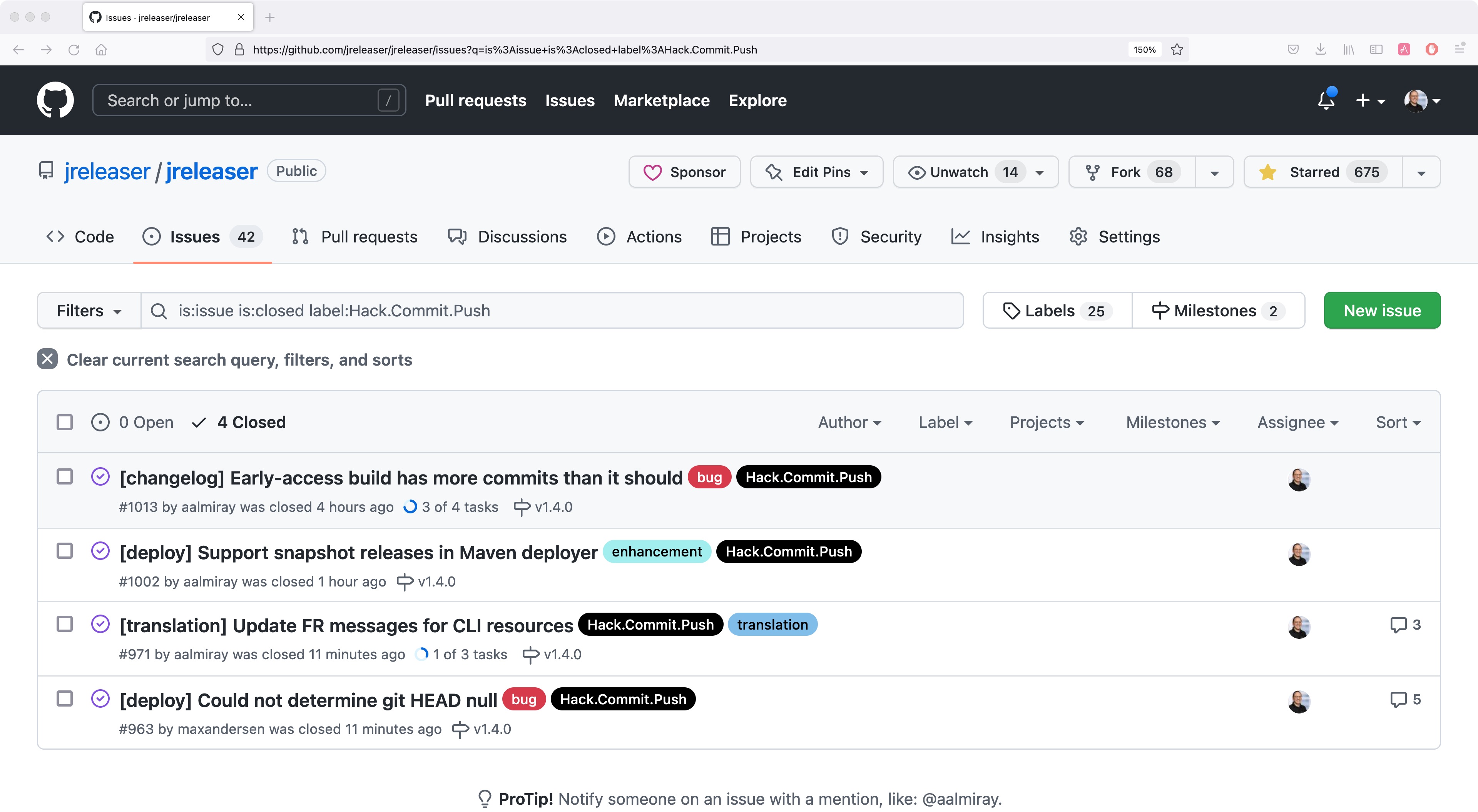This screenshot has width=1478, height=812.
Task: Open the Marketplace menu item
Action: [x=662, y=100]
